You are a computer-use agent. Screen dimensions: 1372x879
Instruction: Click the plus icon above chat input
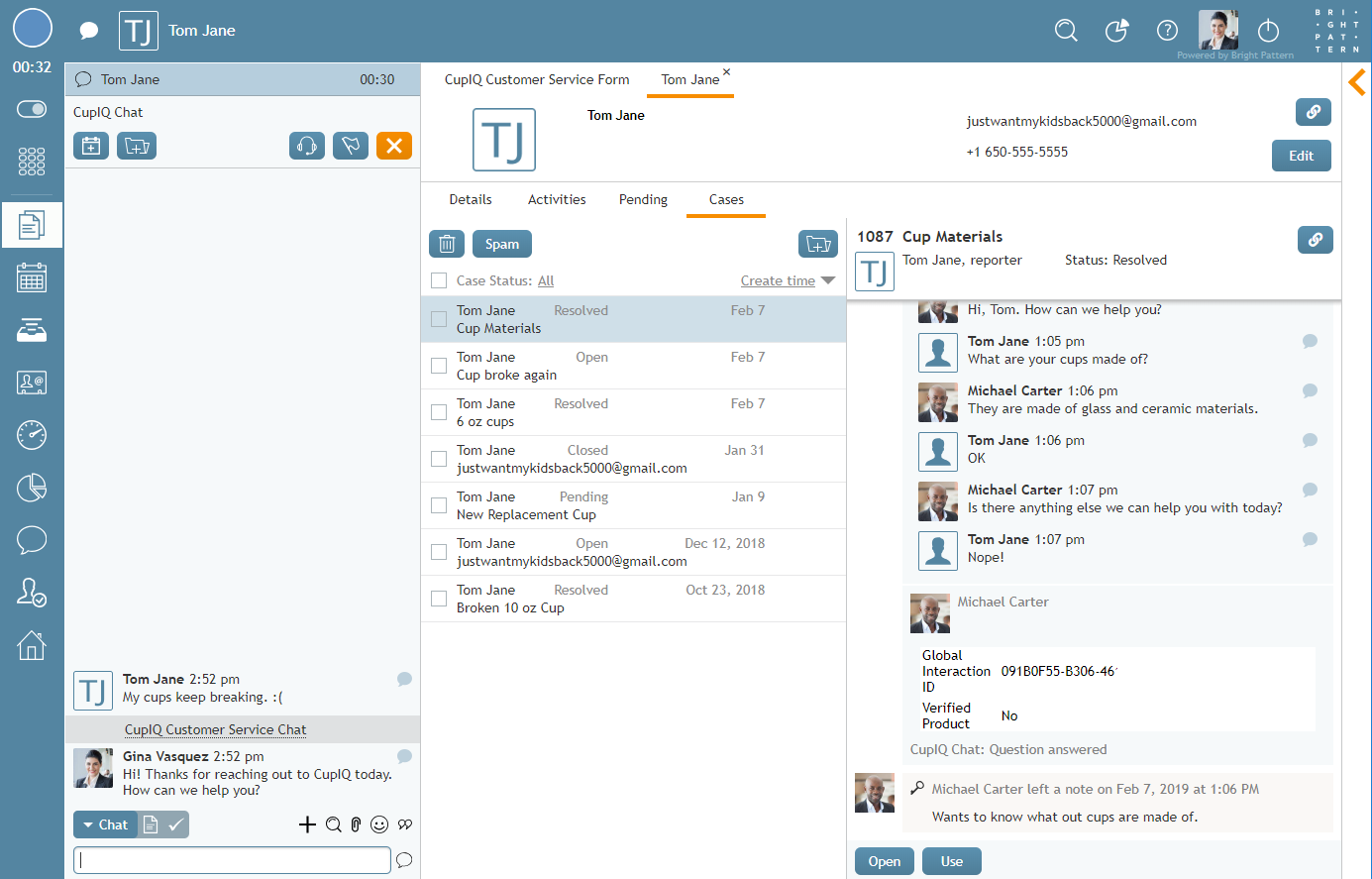307,824
